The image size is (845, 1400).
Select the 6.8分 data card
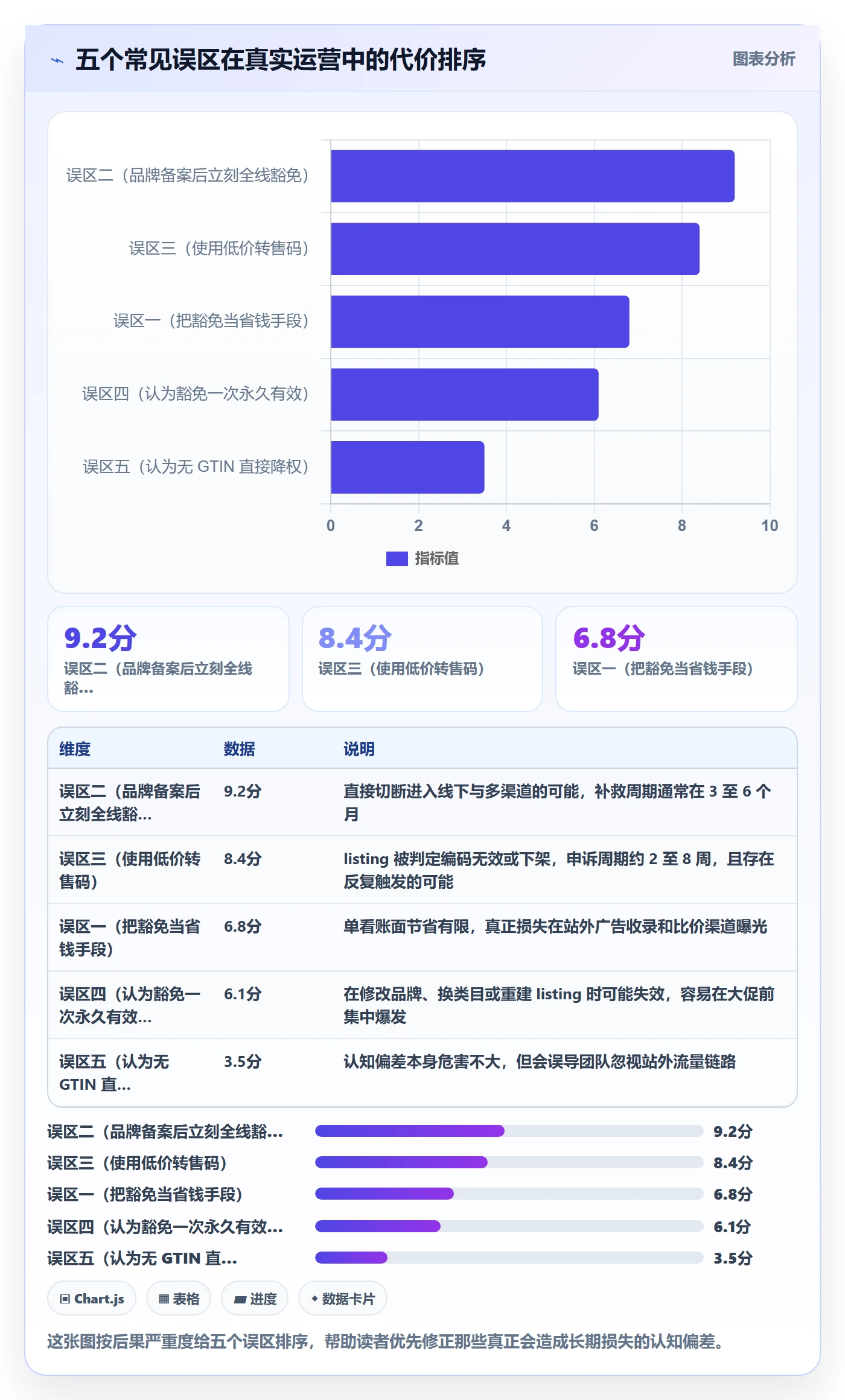pyautogui.click(x=677, y=659)
